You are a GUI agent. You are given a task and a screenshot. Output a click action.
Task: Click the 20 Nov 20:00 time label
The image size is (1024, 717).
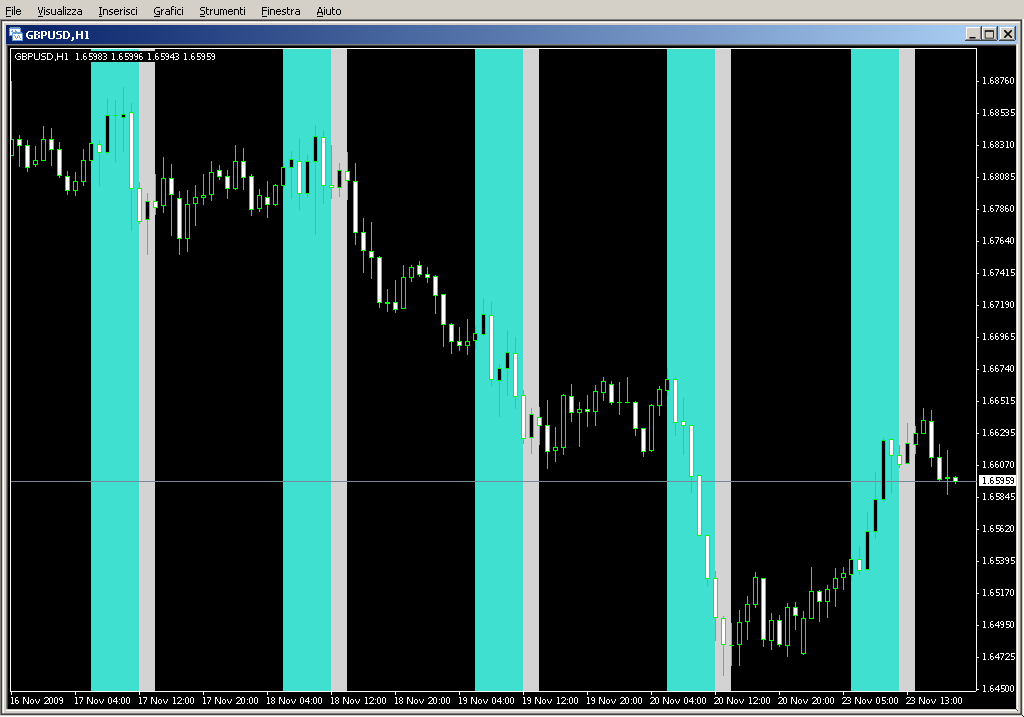[806, 701]
